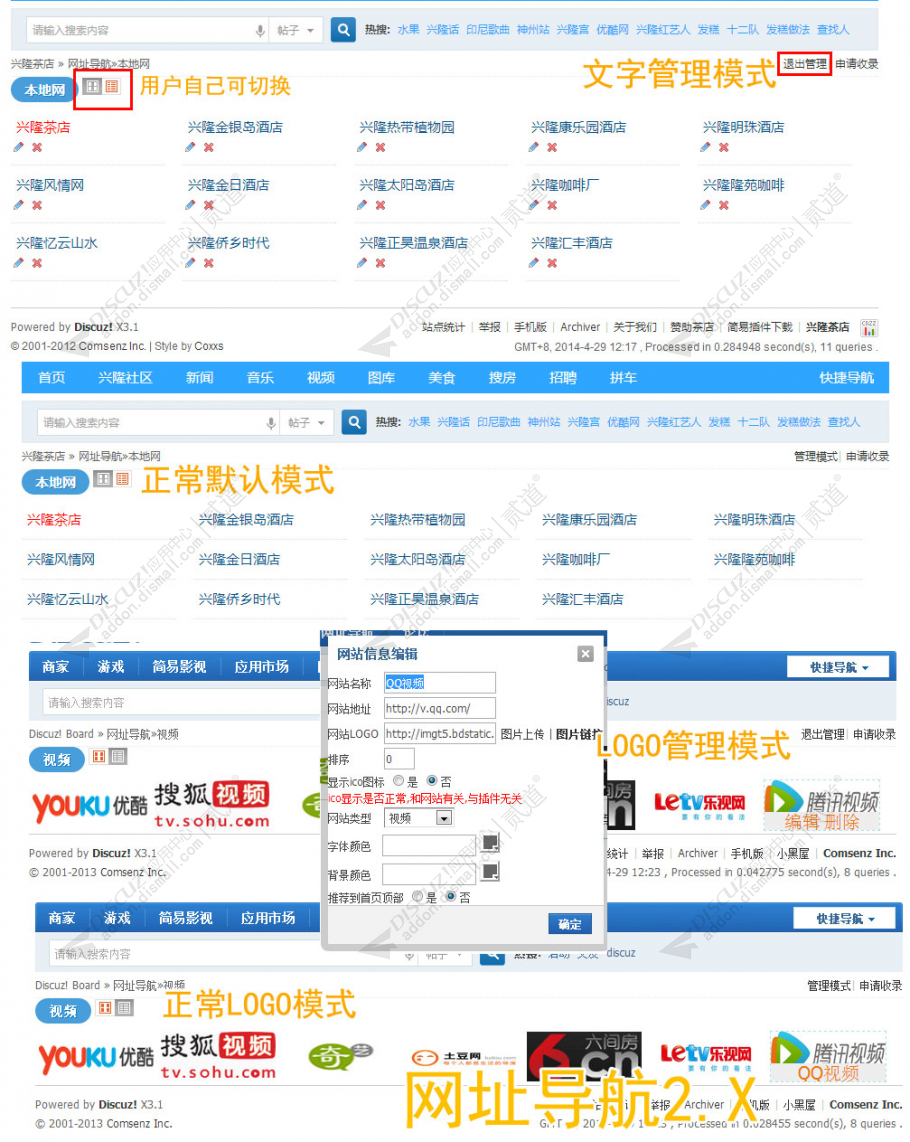Click the orange text-list view icon in red box
Image resolution: width=910 pixels, height=1142 pixels.
point(112,87)
